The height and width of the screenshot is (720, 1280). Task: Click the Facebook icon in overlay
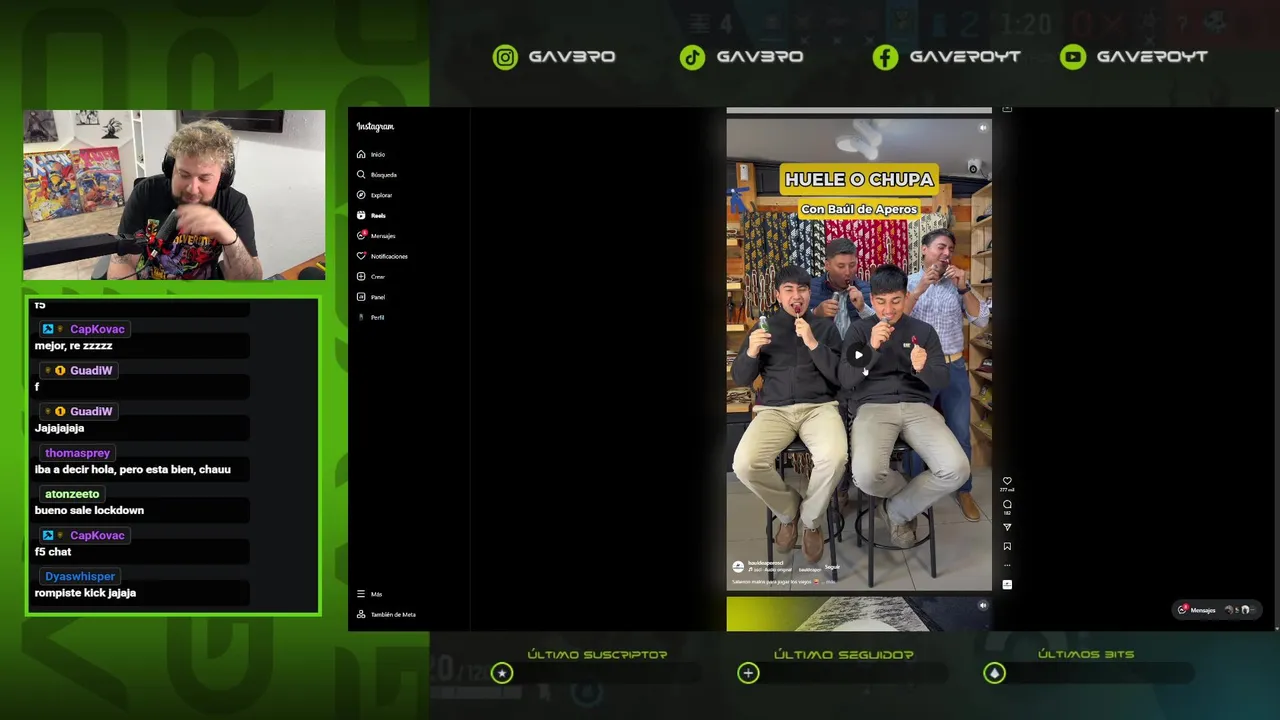tap(885, 57)
